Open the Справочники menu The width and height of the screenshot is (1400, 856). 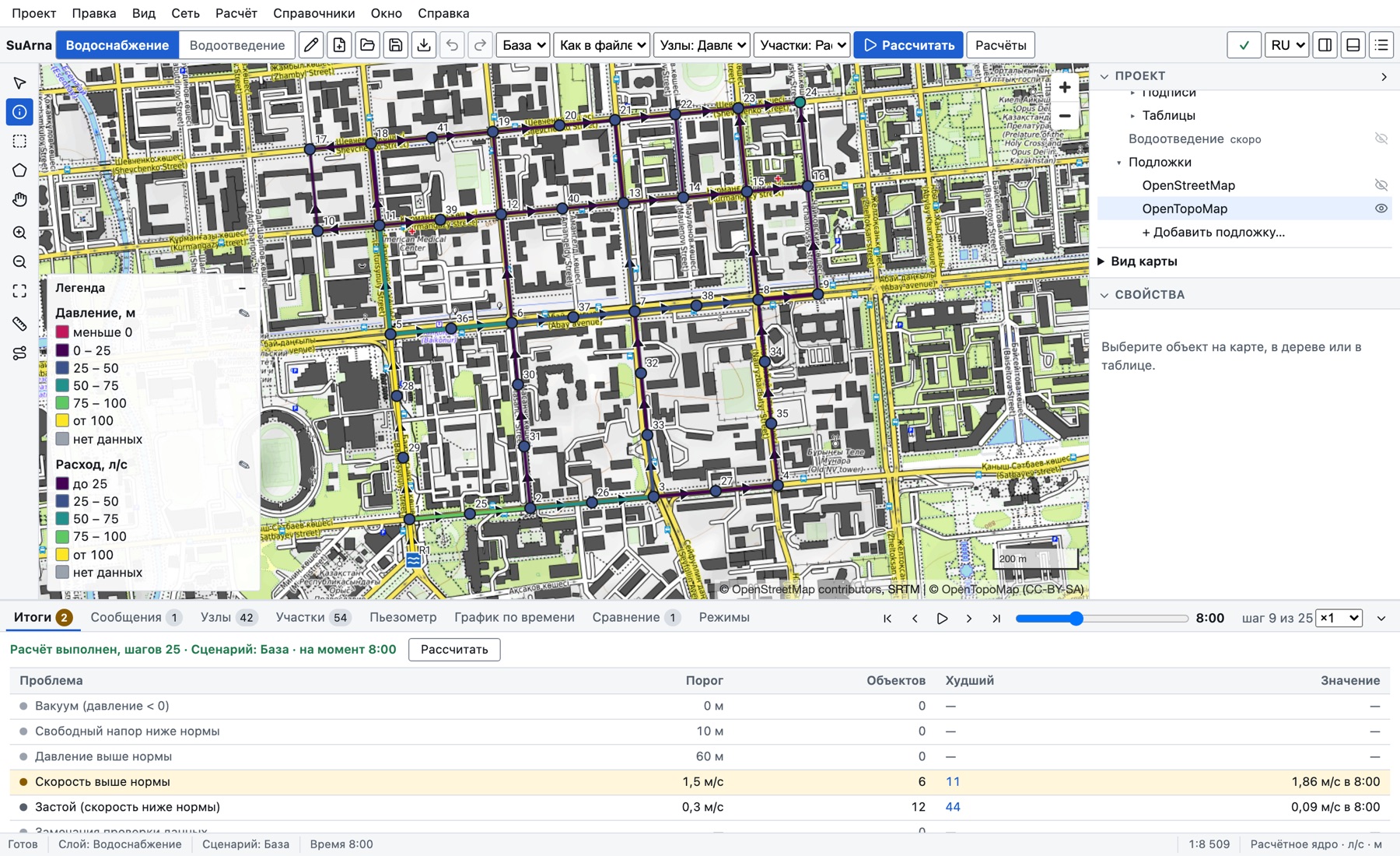pos(313,13)
